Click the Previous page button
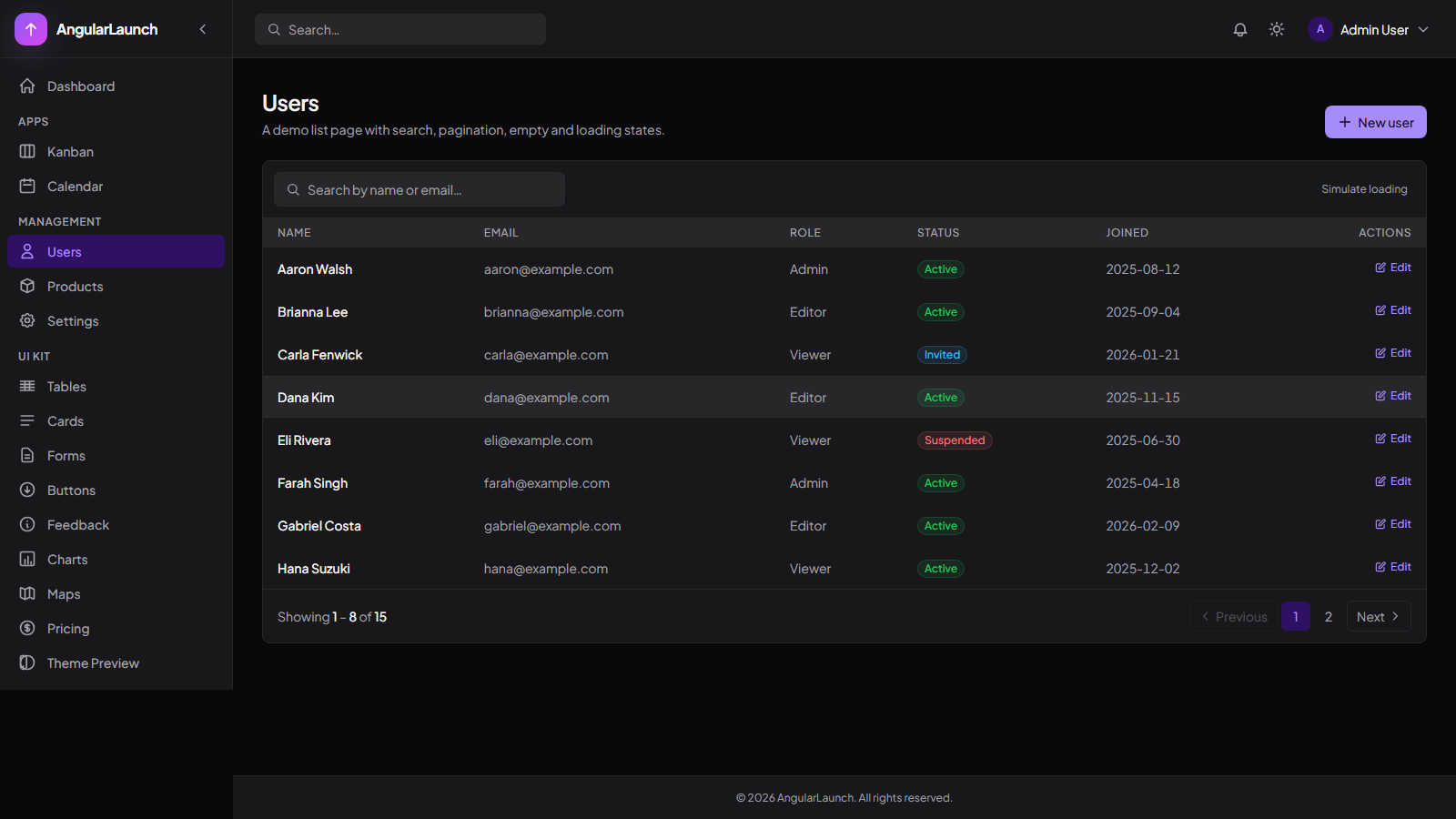Screen dimensions: 1456x819 coord(1233,616)
